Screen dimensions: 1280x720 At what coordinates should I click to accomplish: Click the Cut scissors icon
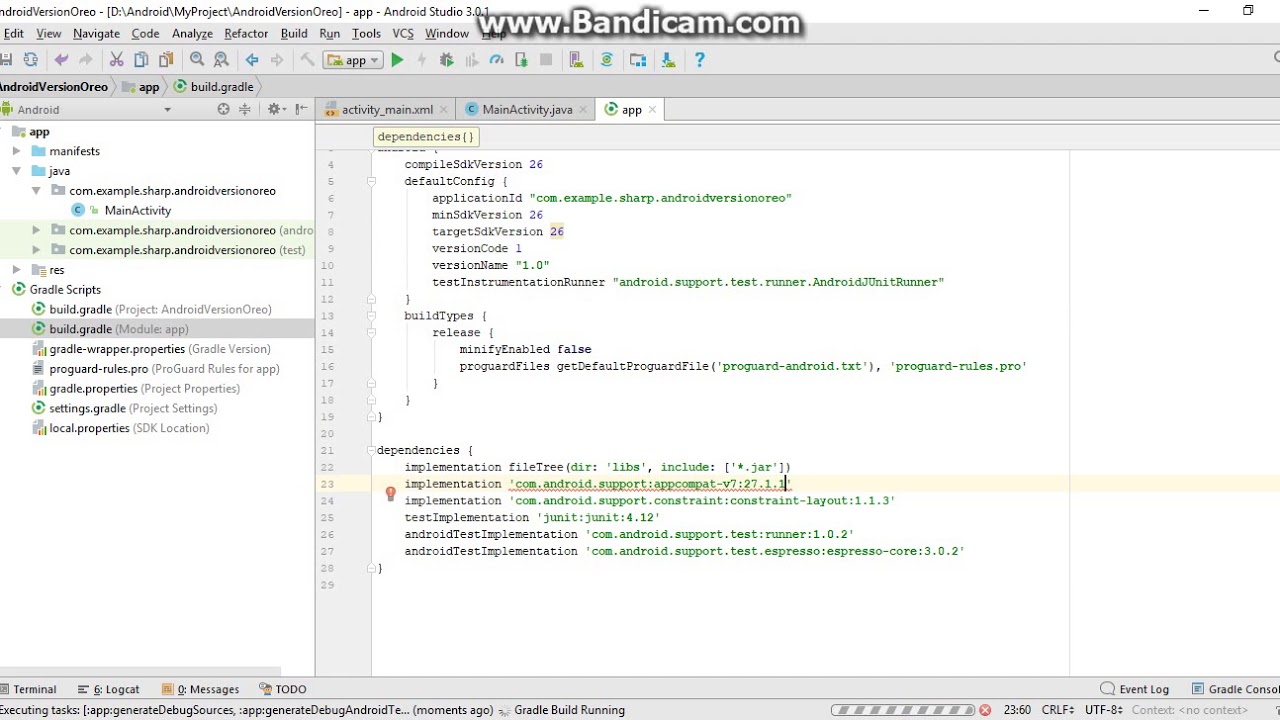(116, 60)
